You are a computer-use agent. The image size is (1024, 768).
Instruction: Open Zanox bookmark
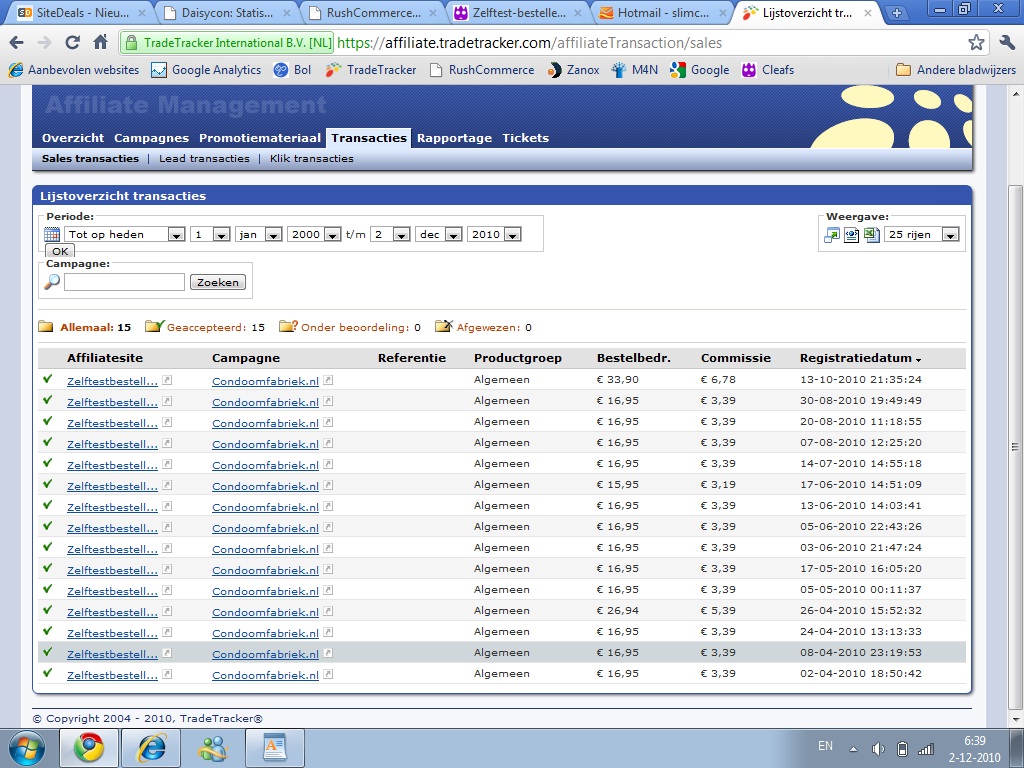point(573,70)
